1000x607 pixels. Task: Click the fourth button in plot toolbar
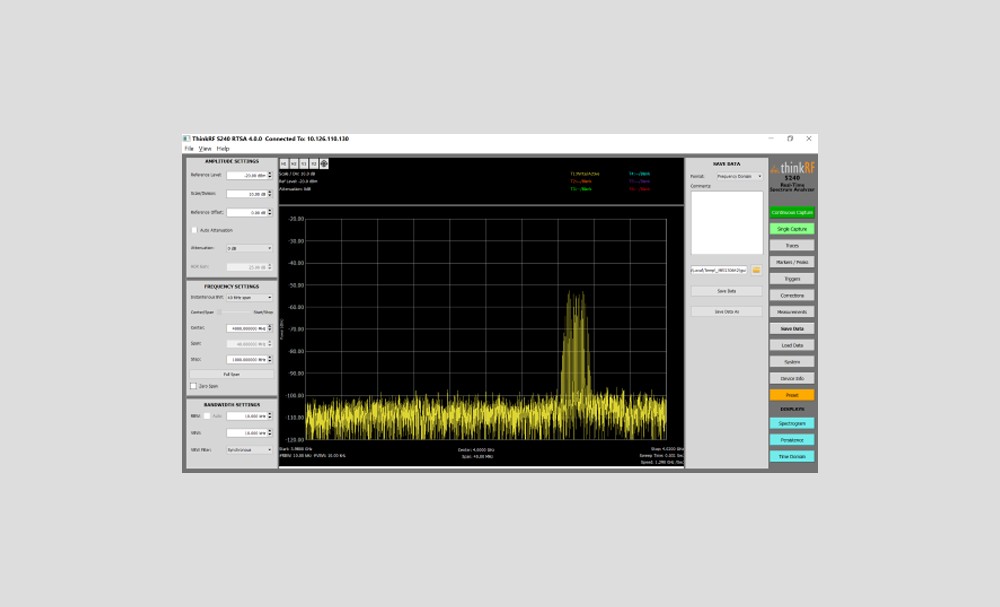(x=314, y=163)
